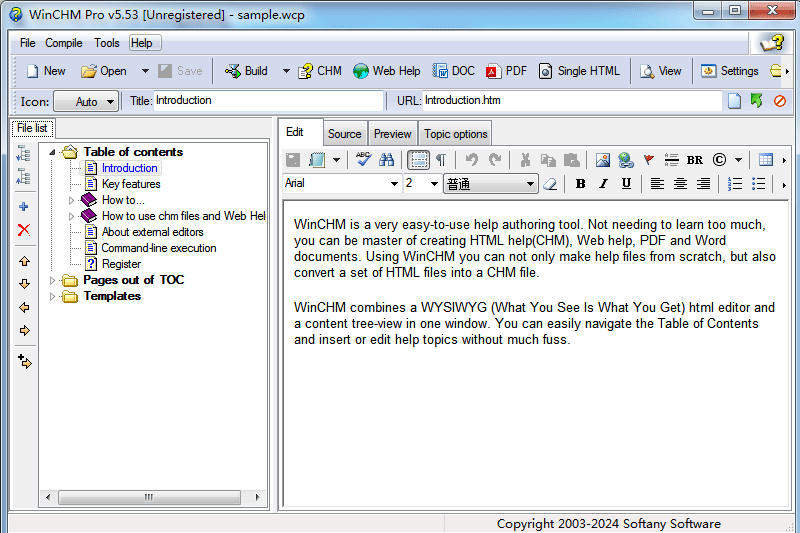800x533 pixels.
Task: Add a new item with the blue plus icon
Action: (23, 207)
